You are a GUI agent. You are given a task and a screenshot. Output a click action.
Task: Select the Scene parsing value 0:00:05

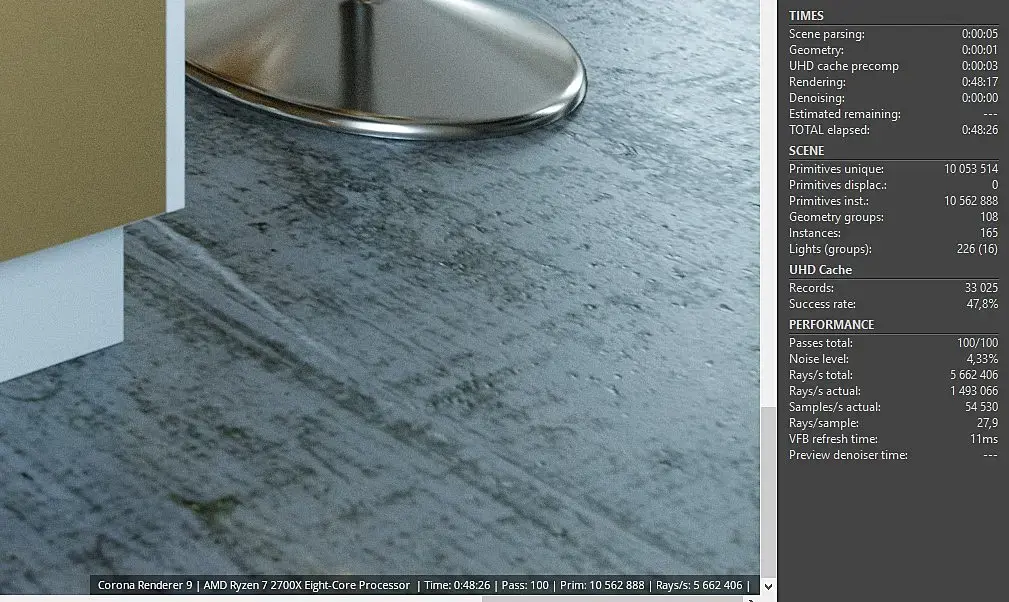[x=979, y=34]
